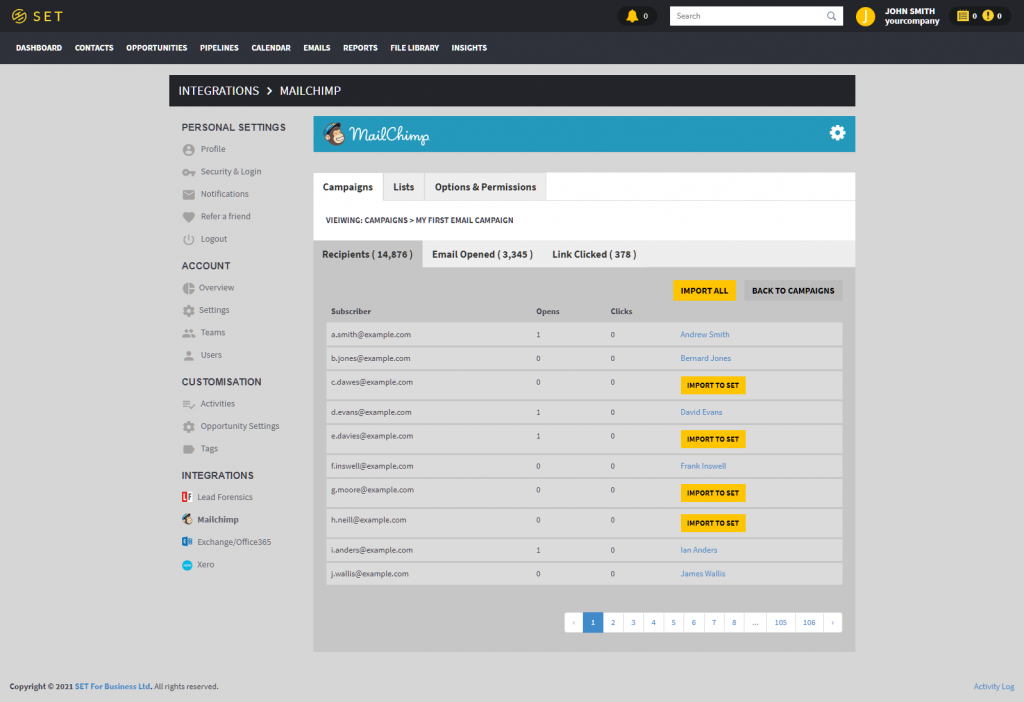Click the Activities checklist icon
1024x702 pixels.
point(189,404)
